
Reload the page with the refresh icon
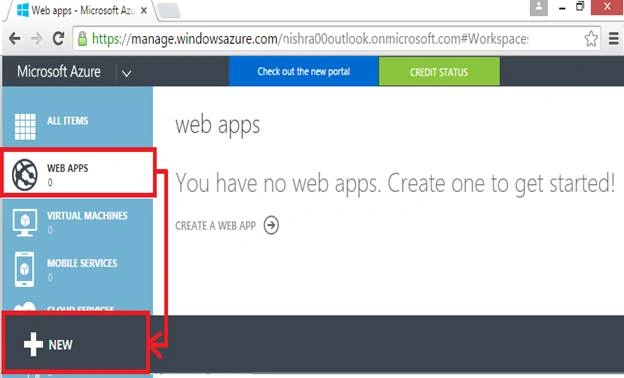[58, 39]
